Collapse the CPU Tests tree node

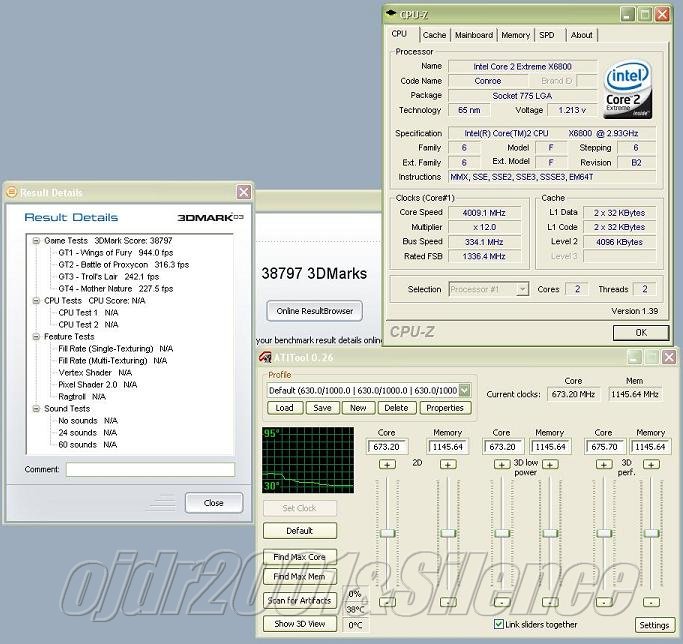[37, 301]
